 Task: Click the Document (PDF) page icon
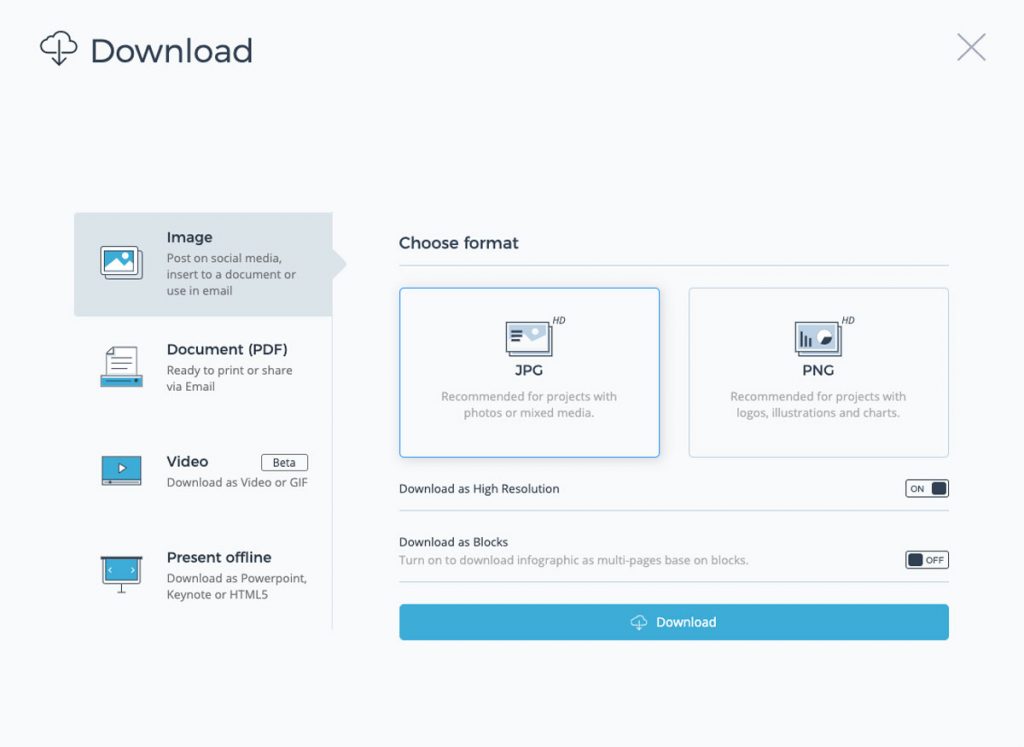[x=120, y=368]
